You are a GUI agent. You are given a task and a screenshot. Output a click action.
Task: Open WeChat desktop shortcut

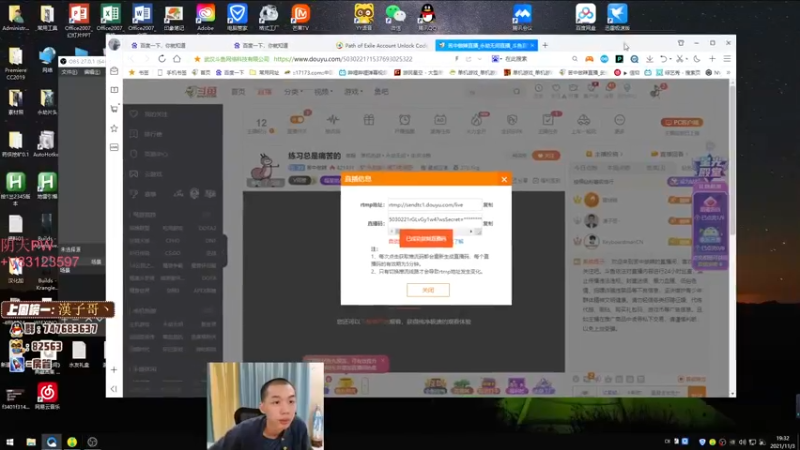(x=395, y=17)
